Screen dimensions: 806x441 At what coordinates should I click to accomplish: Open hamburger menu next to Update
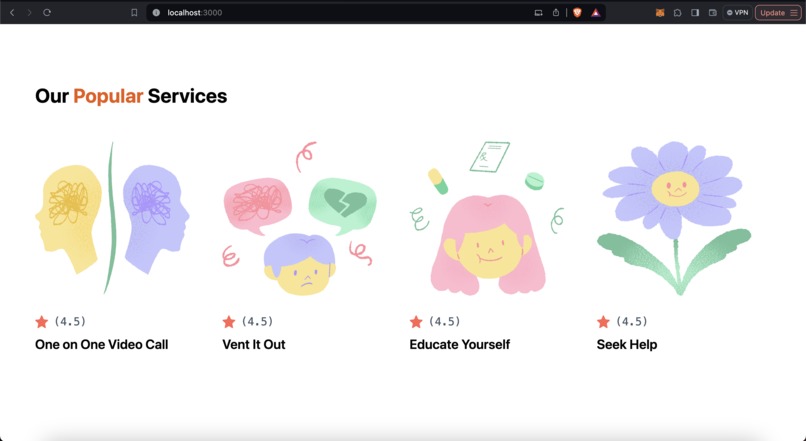tap(794, 13)
